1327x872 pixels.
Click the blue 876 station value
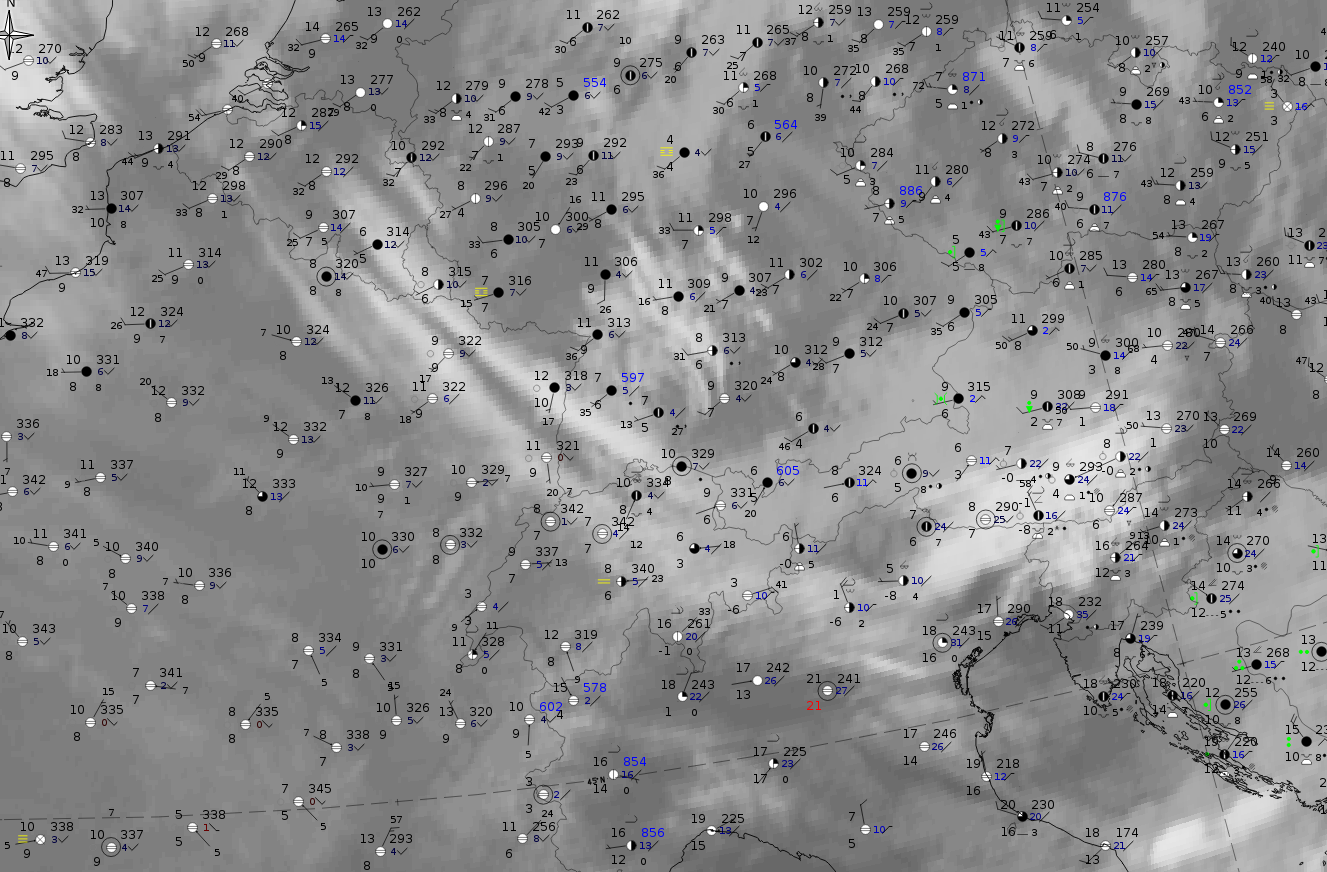coord(1114,198)
